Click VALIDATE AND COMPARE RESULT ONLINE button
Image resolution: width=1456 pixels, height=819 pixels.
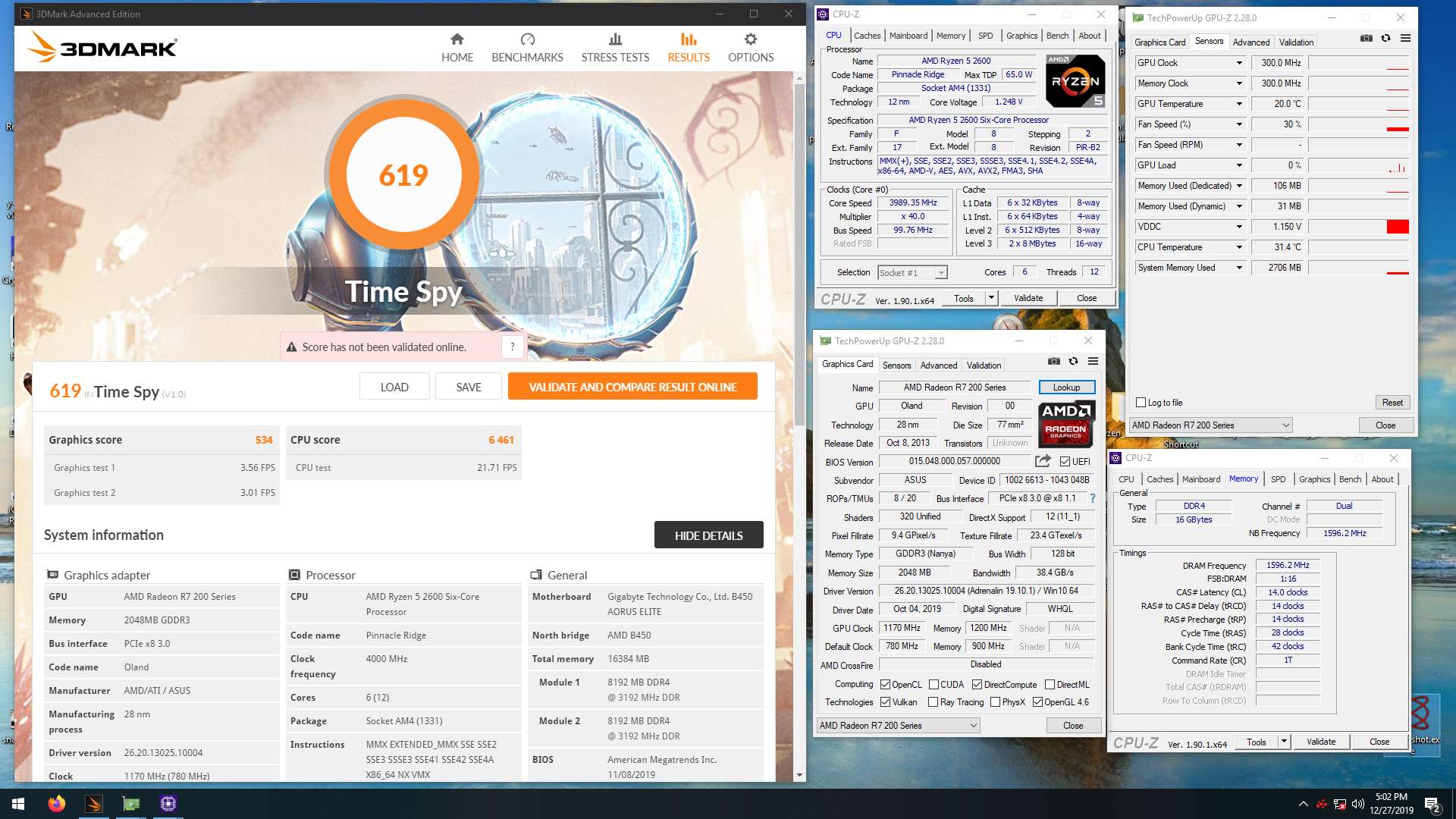point(632,387)
